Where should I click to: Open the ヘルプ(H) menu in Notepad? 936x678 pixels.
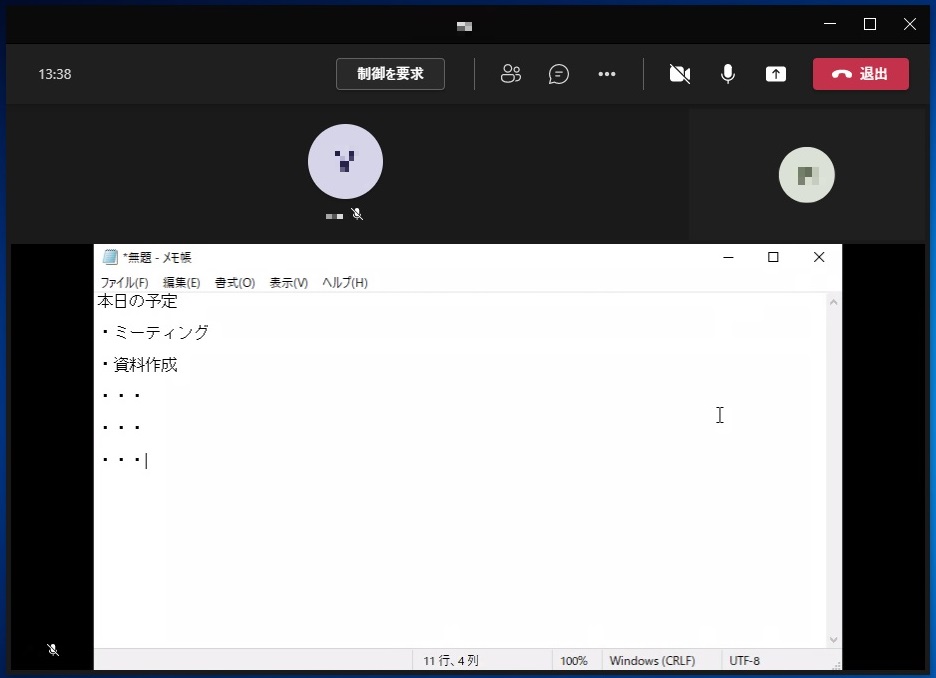tap(344, 282)
